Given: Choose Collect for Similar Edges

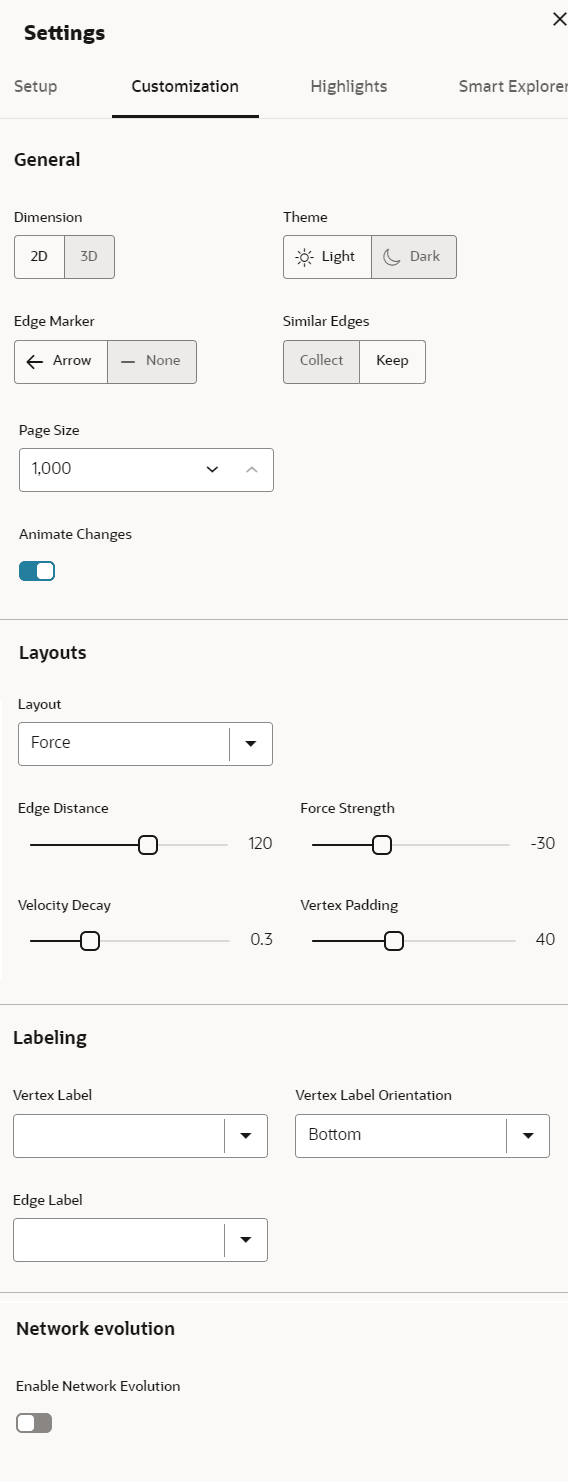Looking at the screenshot, I should (x=321, y=361).
